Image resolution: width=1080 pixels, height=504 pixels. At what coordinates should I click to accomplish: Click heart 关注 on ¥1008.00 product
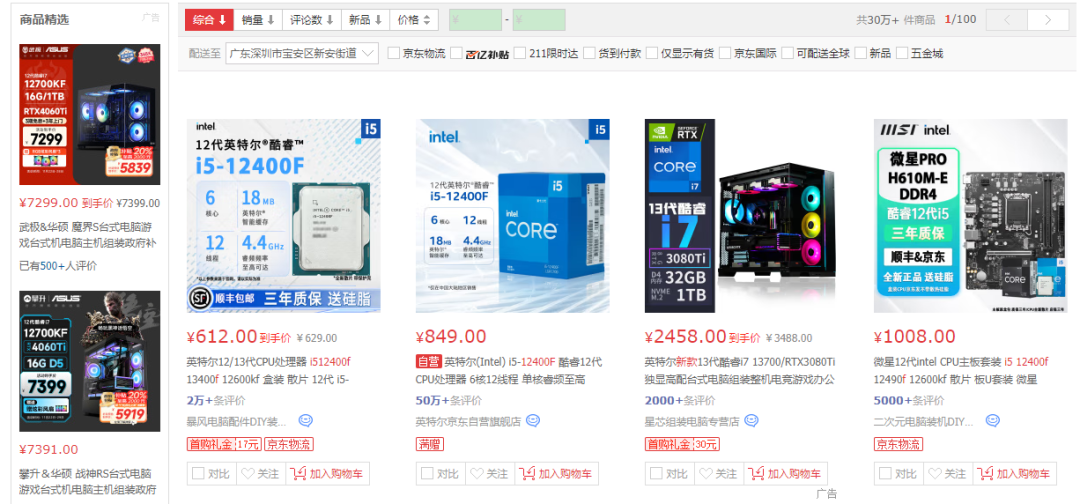948,474
